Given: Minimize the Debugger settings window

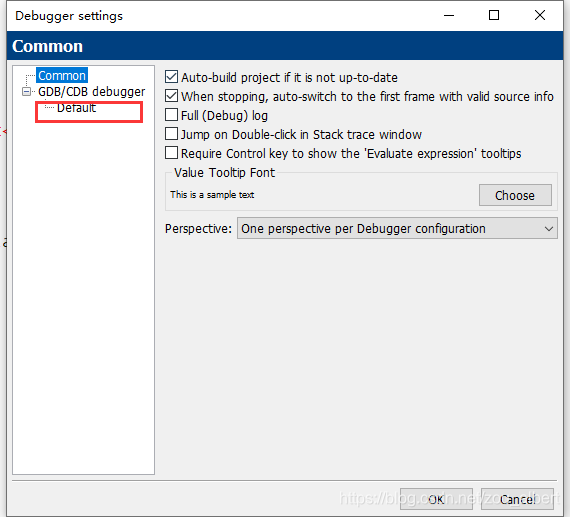Looking at the screenshot, I should coord(449,15).
